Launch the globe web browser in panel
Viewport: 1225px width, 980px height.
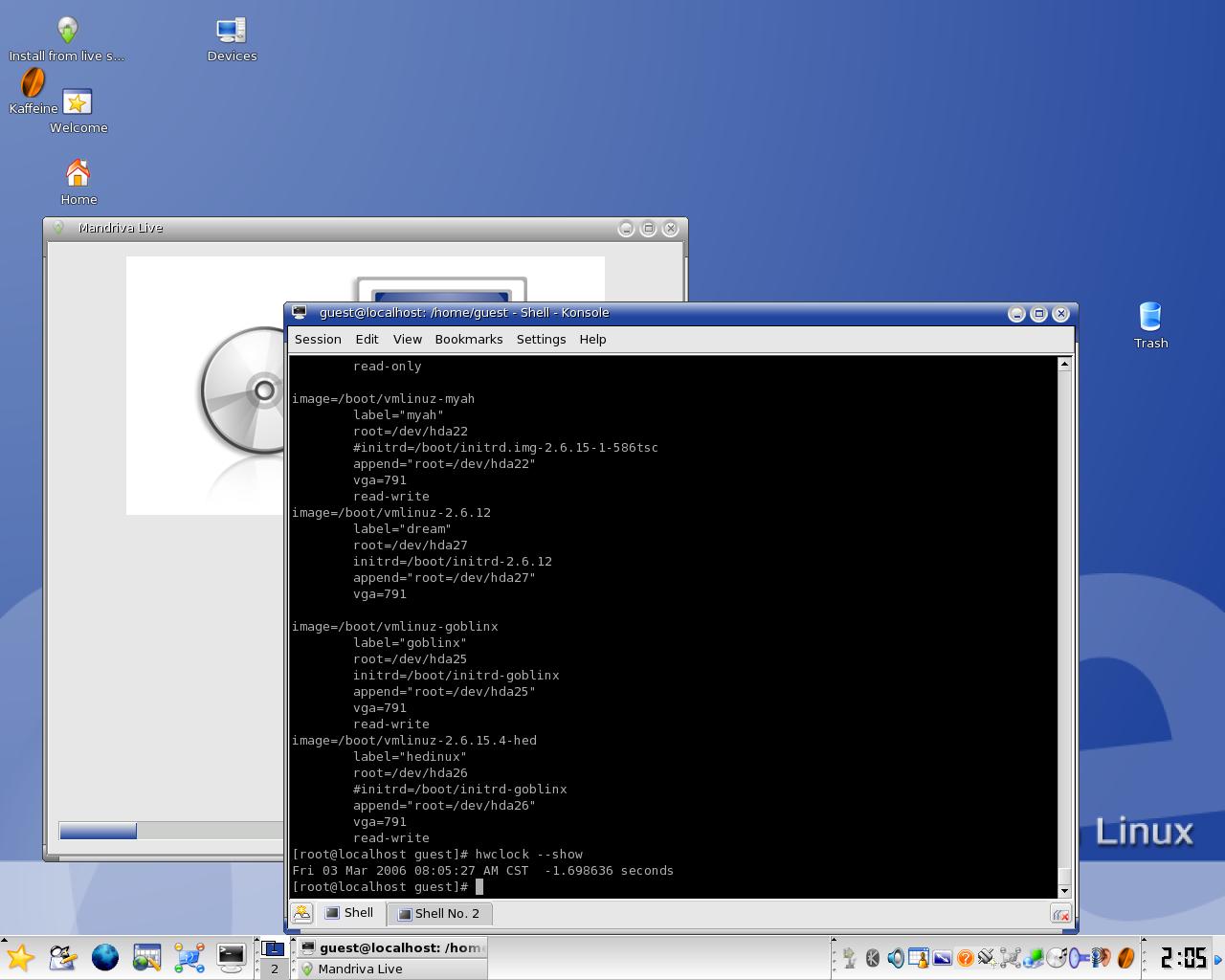[105, 957]
